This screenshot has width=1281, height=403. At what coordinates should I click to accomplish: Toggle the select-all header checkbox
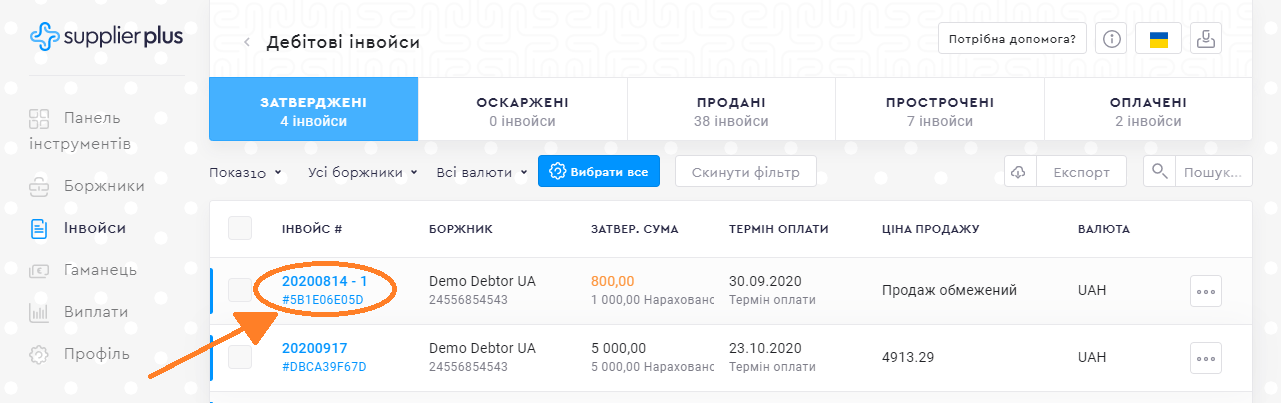240,229
